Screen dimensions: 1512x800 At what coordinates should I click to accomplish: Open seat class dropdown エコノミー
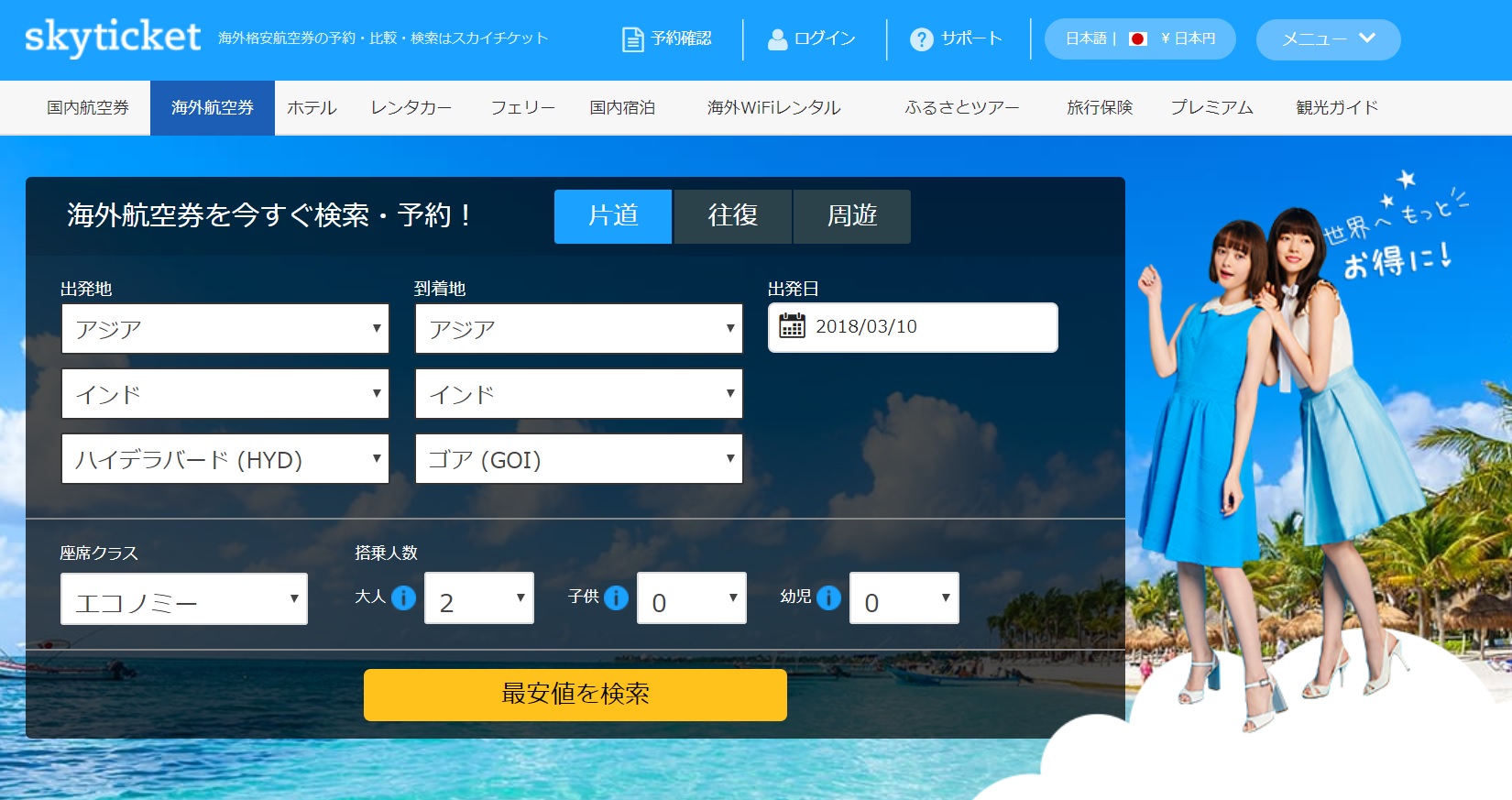[x=184, y=599]
